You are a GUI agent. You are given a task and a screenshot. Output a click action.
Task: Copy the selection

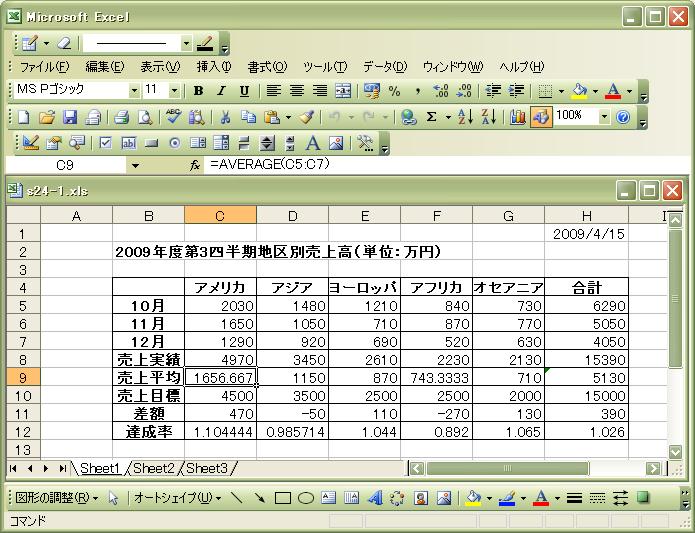[x=248, y=117]
